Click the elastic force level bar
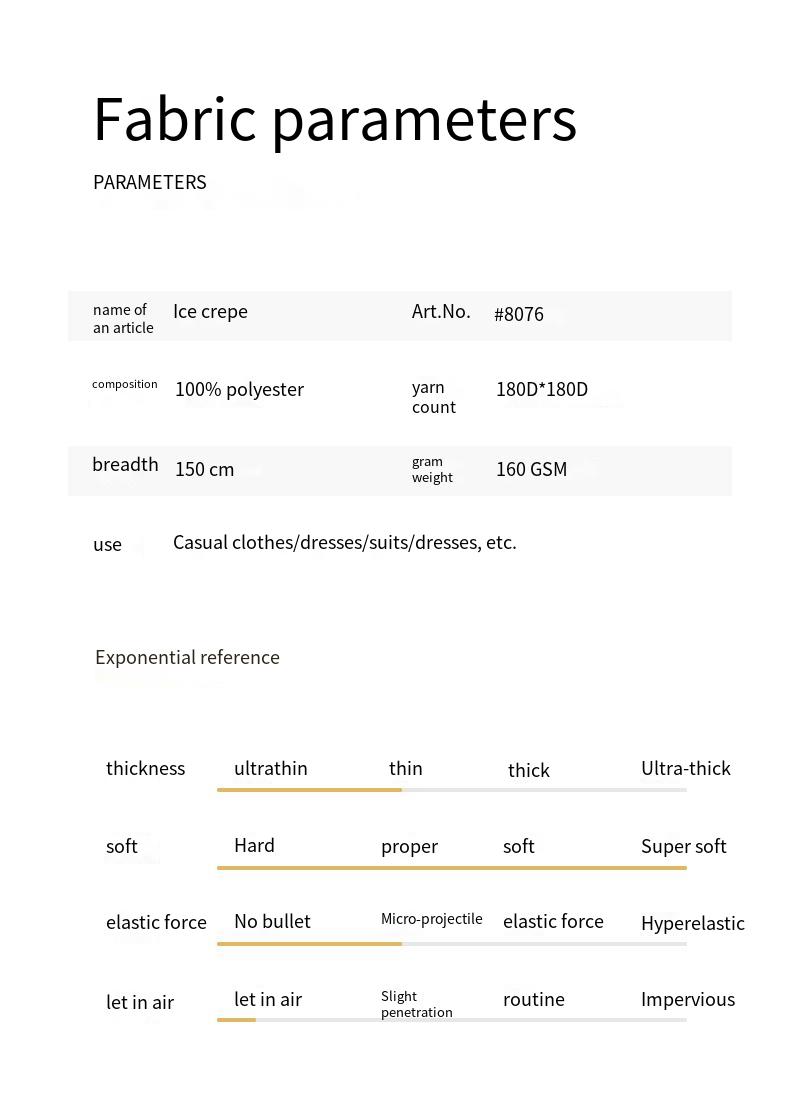The image size is (800, 1102). pos(451,944)
